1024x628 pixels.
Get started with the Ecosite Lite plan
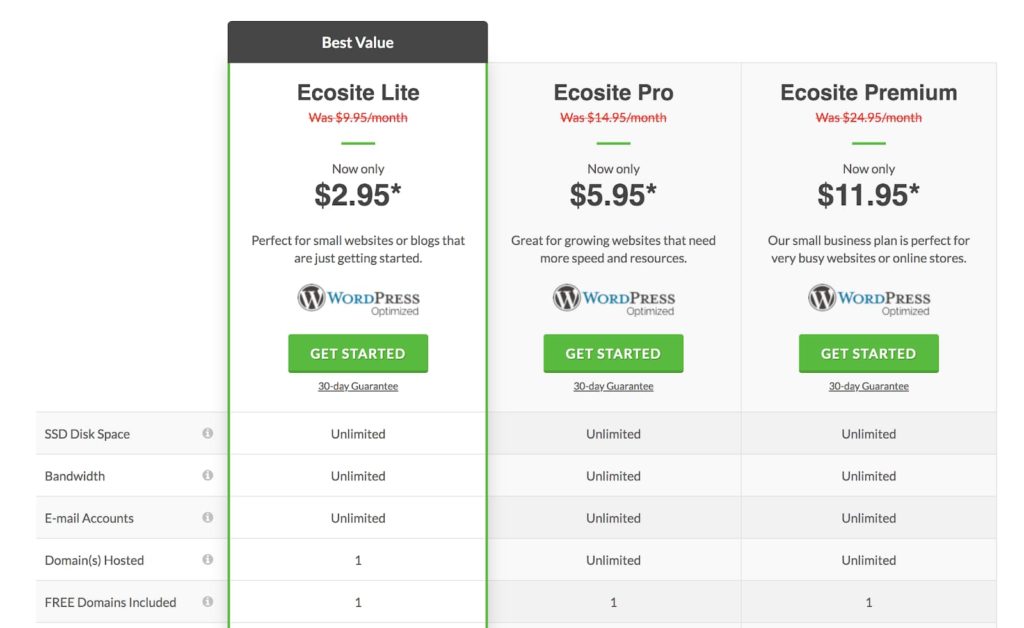[x=358, y=354]
